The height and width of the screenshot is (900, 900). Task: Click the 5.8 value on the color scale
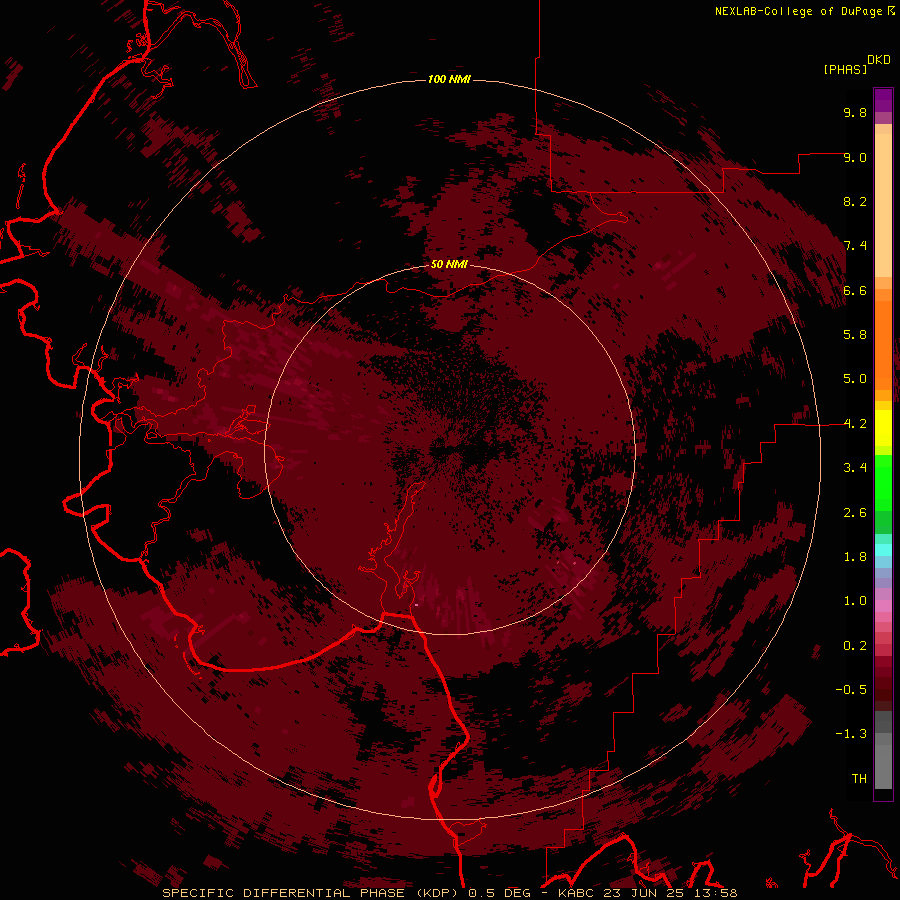coord(855,335)
